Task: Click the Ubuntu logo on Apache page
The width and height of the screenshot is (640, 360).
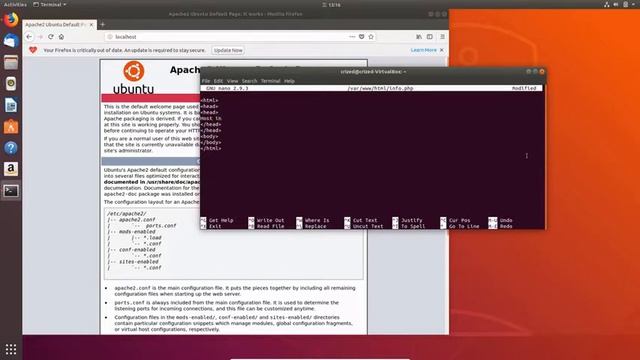Action: [x=133, y=78]
